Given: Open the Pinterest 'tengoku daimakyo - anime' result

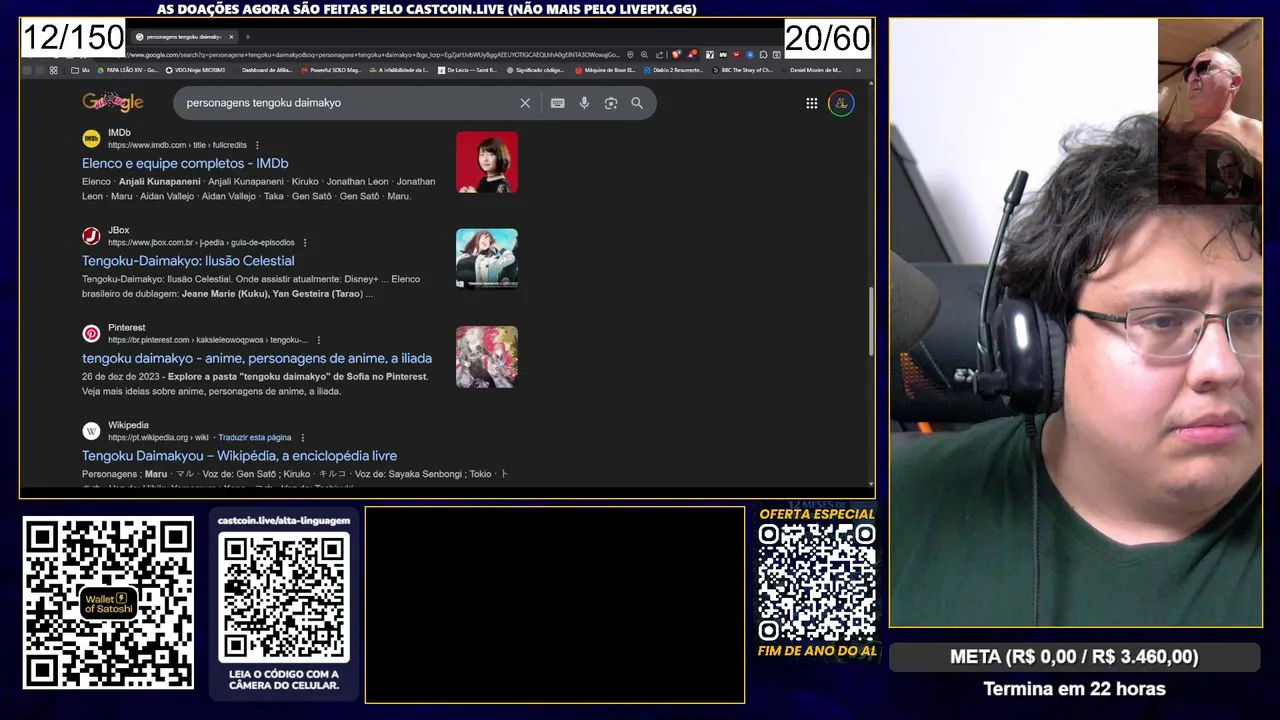Looking at the screenshot, I should [x=257, y=358].
